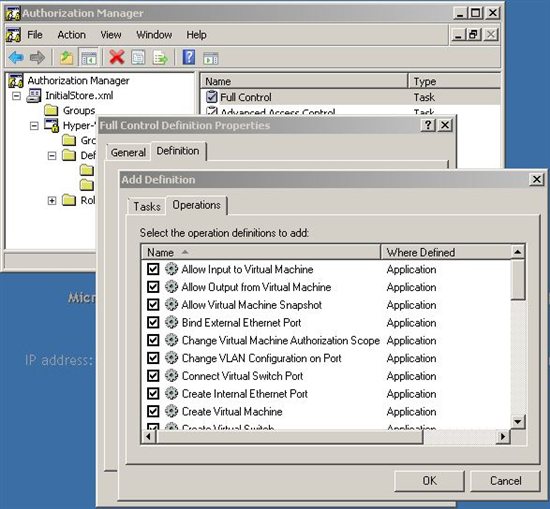Click the Export List toolbar icon
Viewport: 550px width, 509px height.
160,58
